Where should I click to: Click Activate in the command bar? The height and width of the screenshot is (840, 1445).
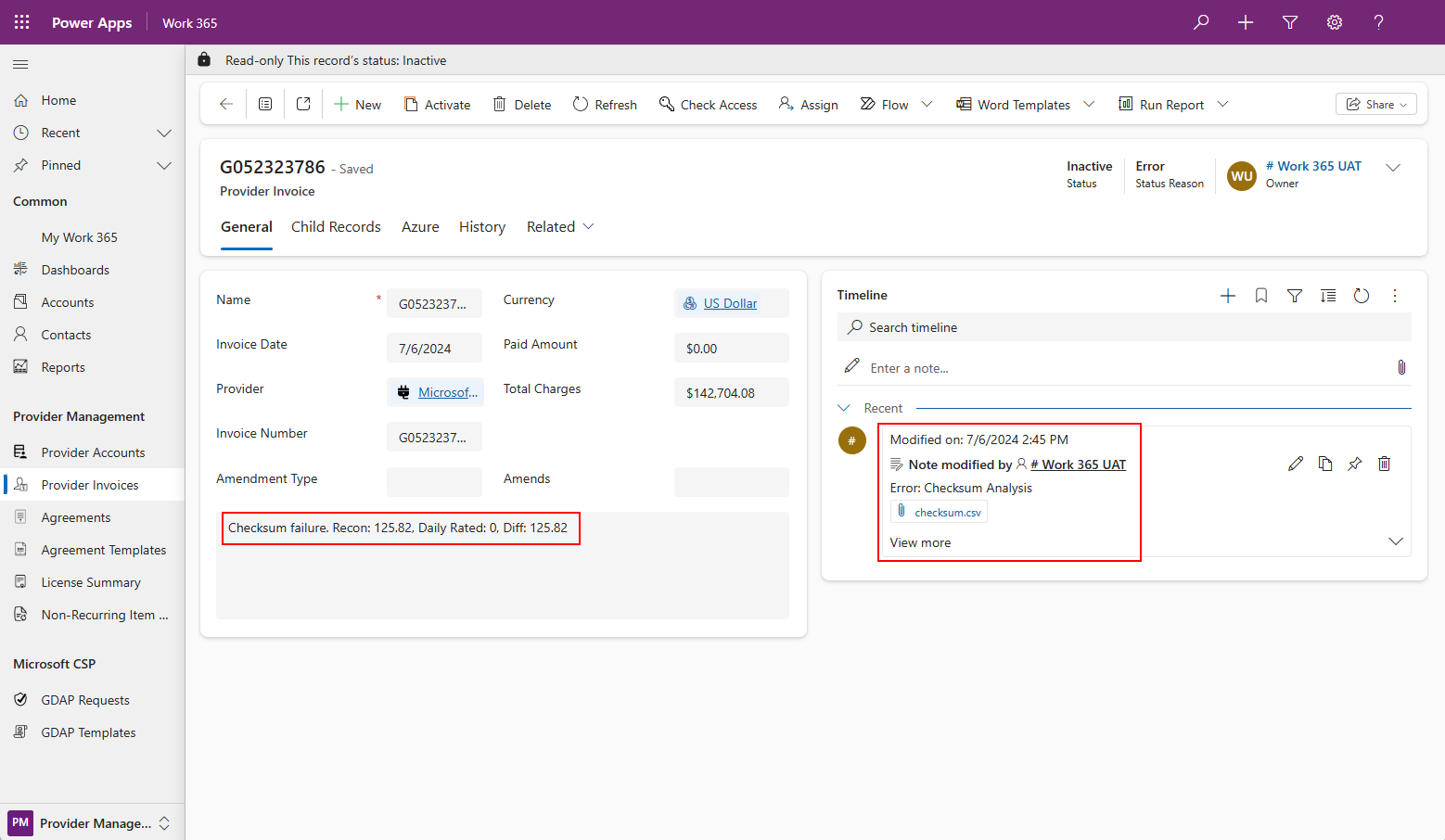click(437, 105)
